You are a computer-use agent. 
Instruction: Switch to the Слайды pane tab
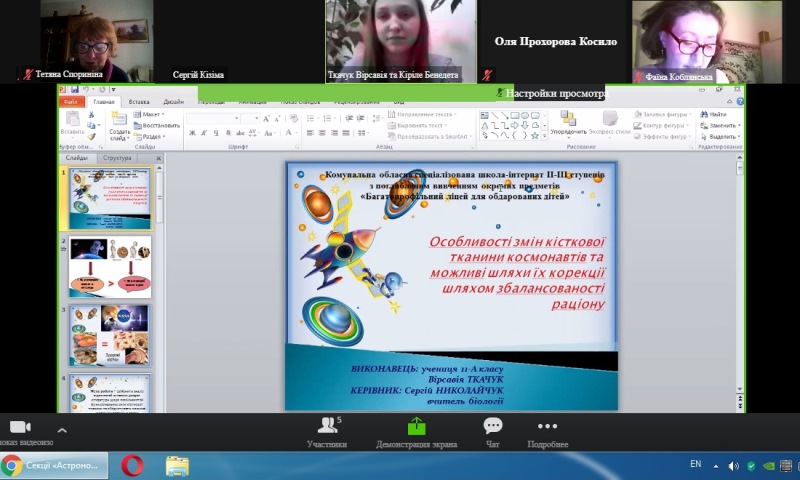[77, 158]
